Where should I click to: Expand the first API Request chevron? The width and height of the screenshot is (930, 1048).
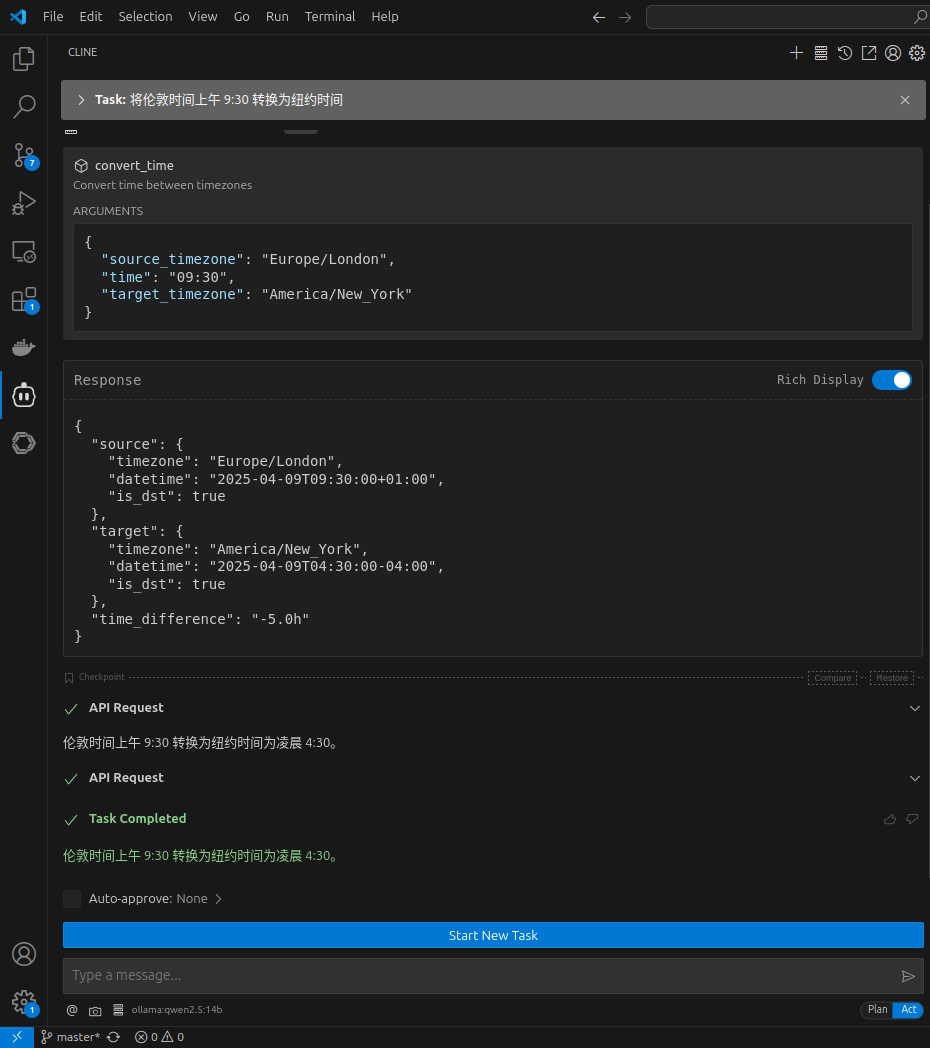click(x=915, y=708)
